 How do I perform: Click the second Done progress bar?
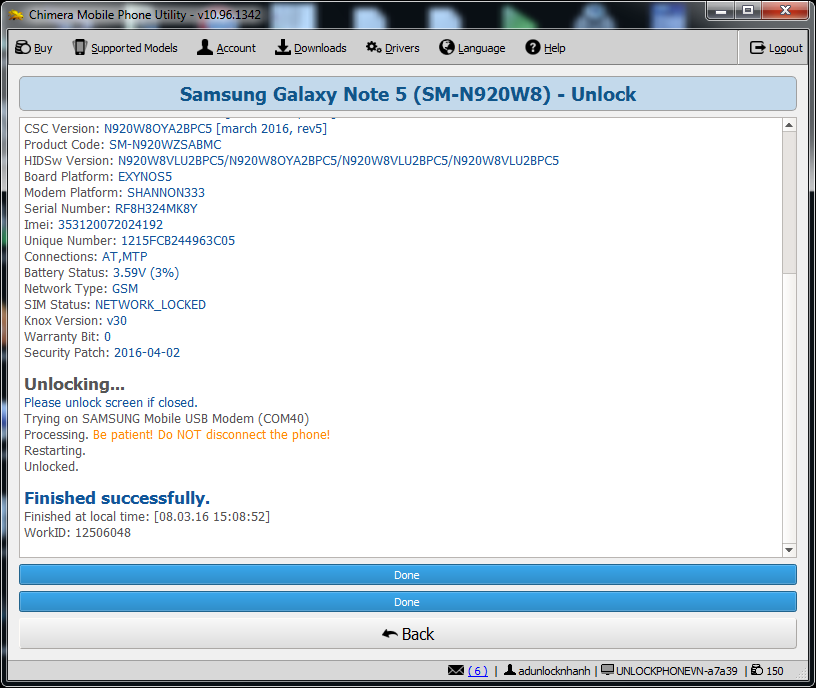[x=407, y=602]
